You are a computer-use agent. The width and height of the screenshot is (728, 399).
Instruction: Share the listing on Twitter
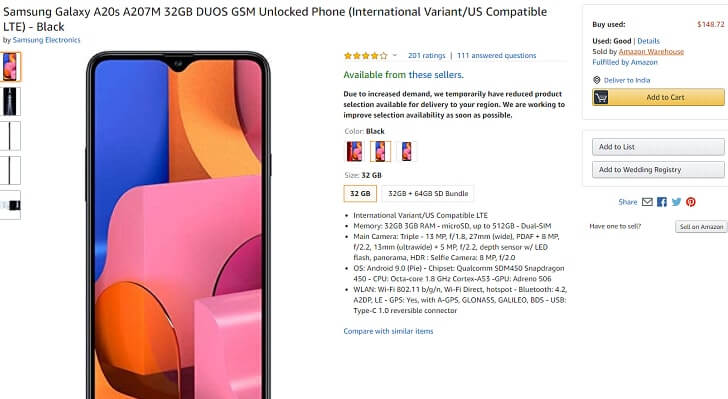(676, 202)
